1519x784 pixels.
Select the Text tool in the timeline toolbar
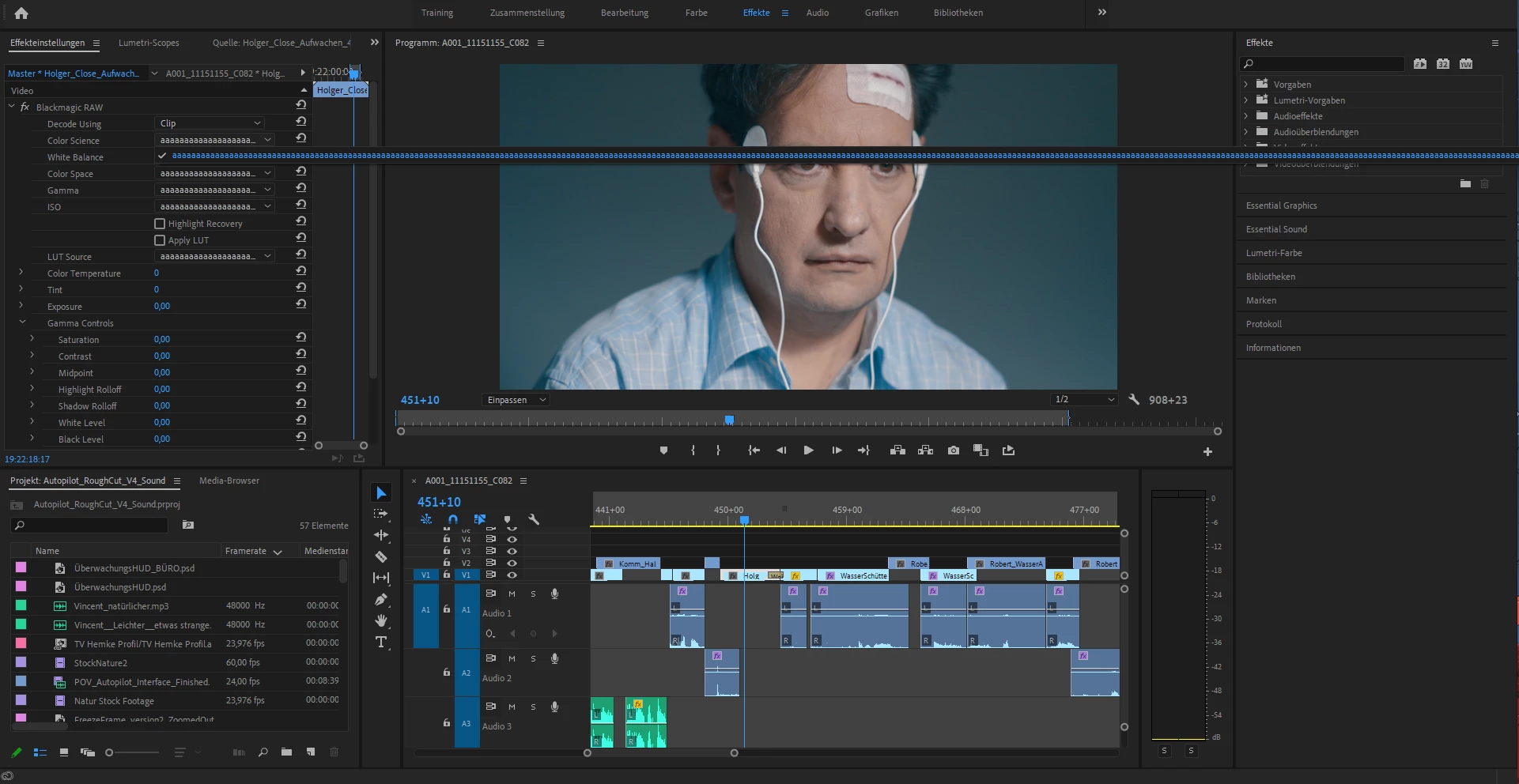click(x=381, y=642)
